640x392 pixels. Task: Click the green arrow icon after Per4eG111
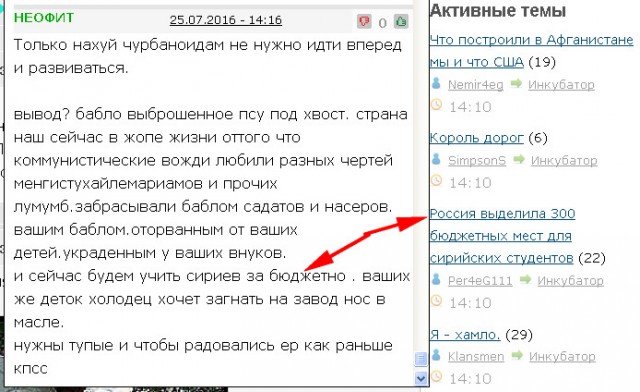pos(525,280)
